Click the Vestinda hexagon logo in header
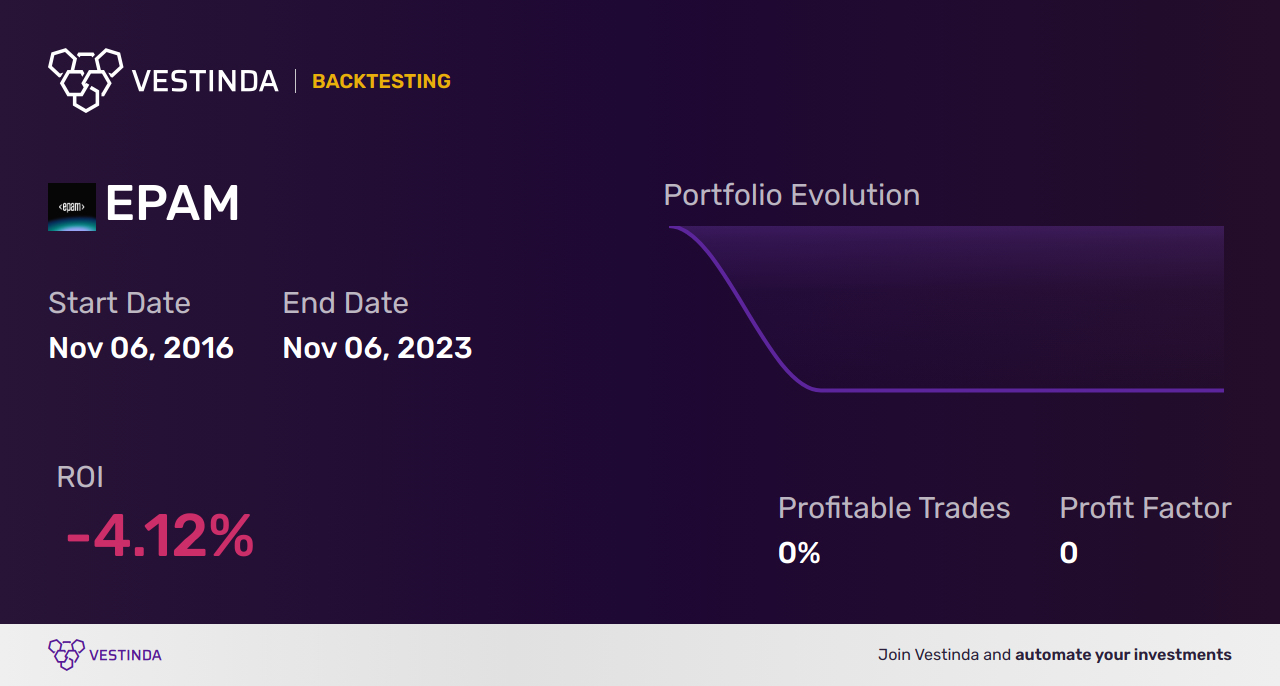This screenshot has width=1280, height=686. 86,79
